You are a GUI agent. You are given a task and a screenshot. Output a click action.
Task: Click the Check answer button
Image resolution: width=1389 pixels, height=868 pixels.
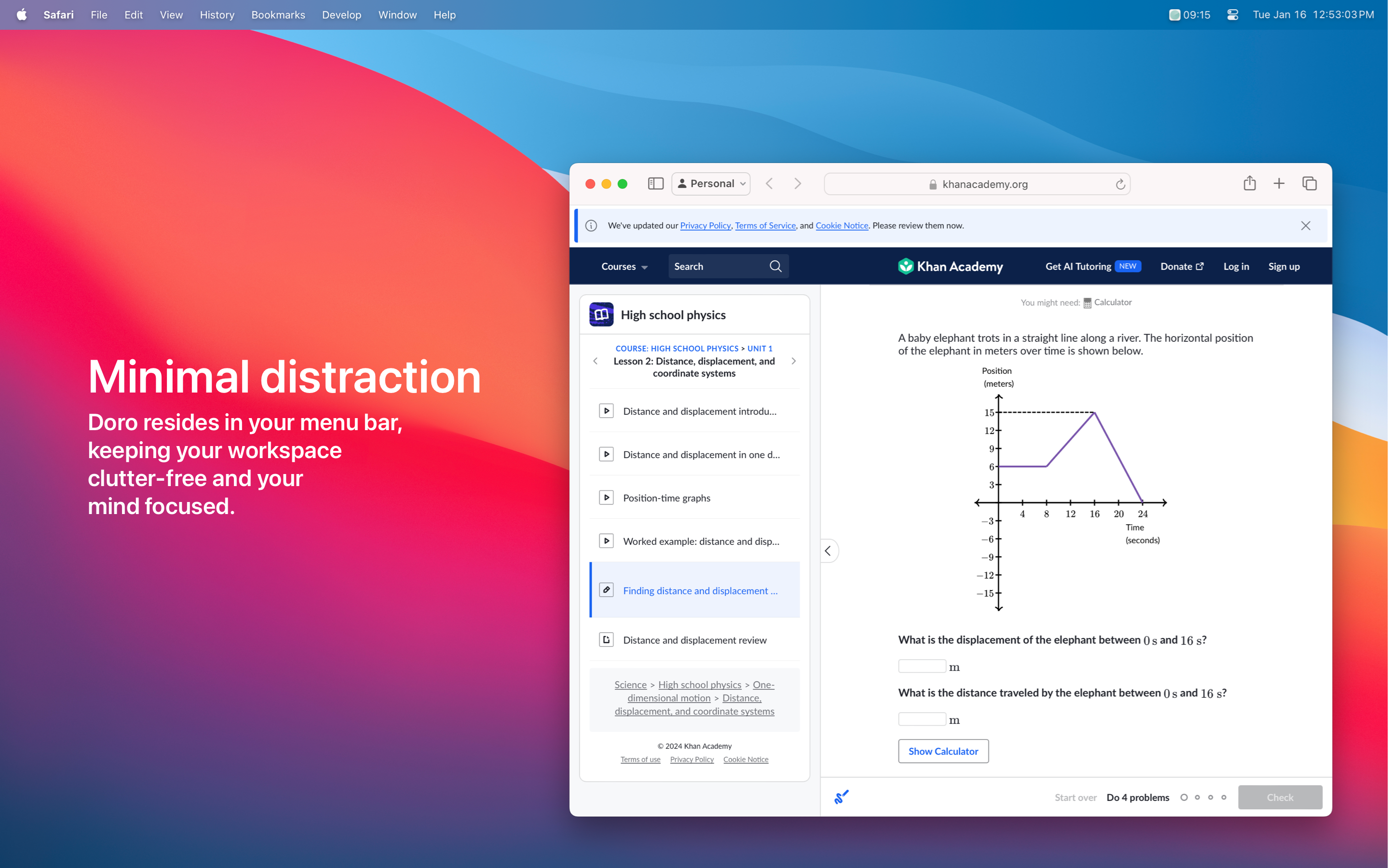click(x=1280, y=797)
